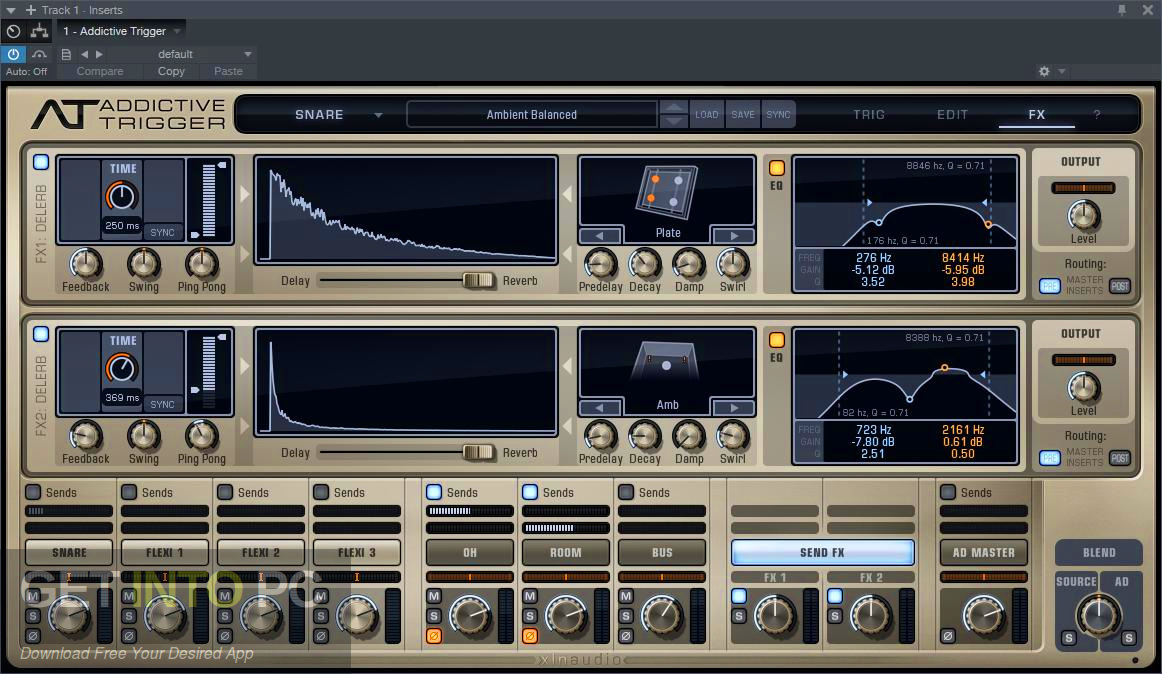Toggle phase invert on ROOM channel
Screen dimensions: 1162x674
[x=530, y=635]
